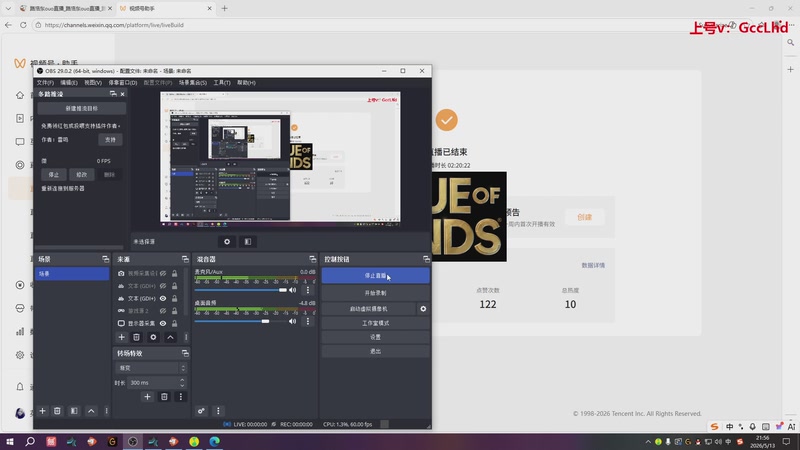The height and width of the screenshot is (450, 800).
Task: Open OBS 设置 settings button
Action: [x=376, y=337]
